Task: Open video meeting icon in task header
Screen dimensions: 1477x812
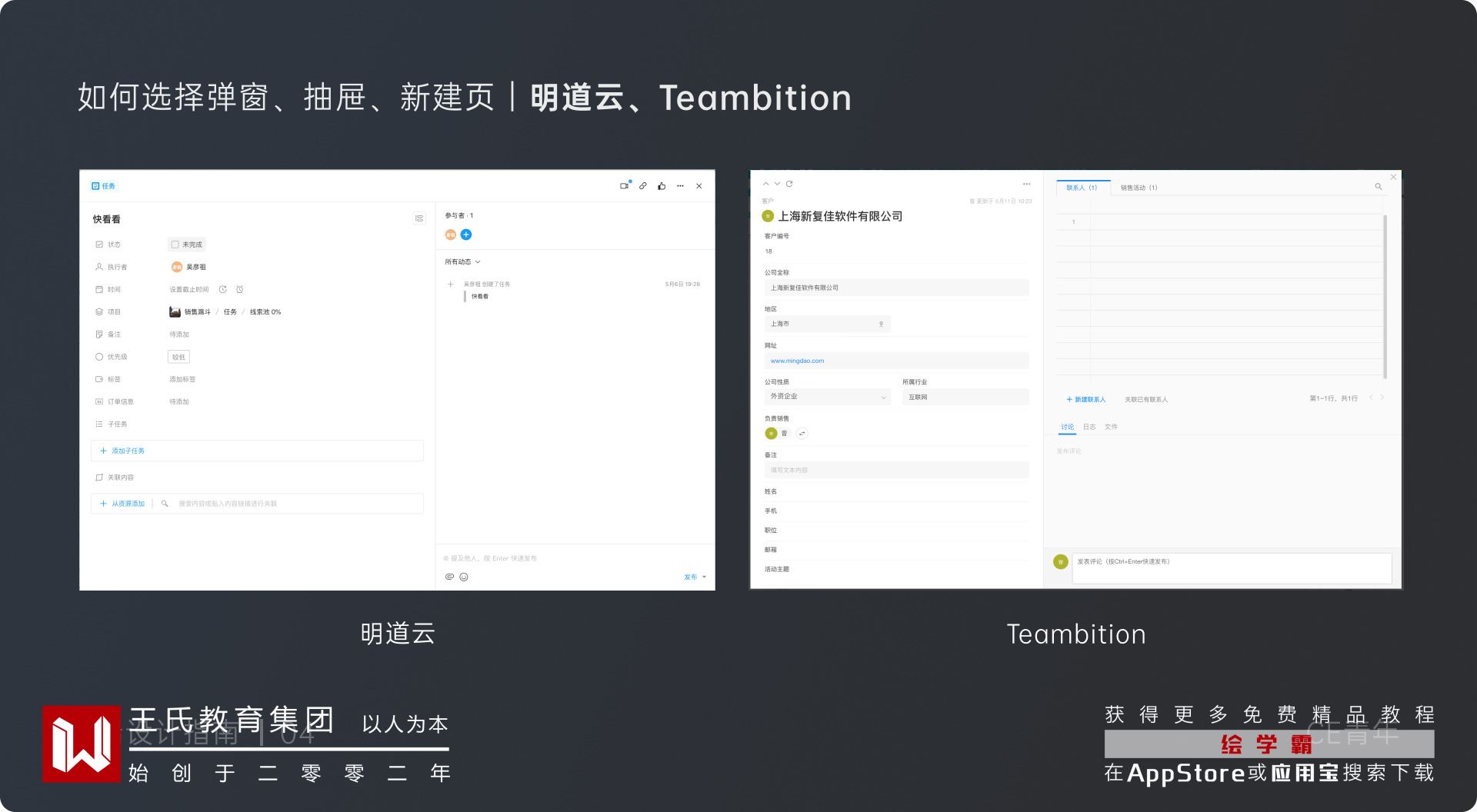Action: coord(625,186)
